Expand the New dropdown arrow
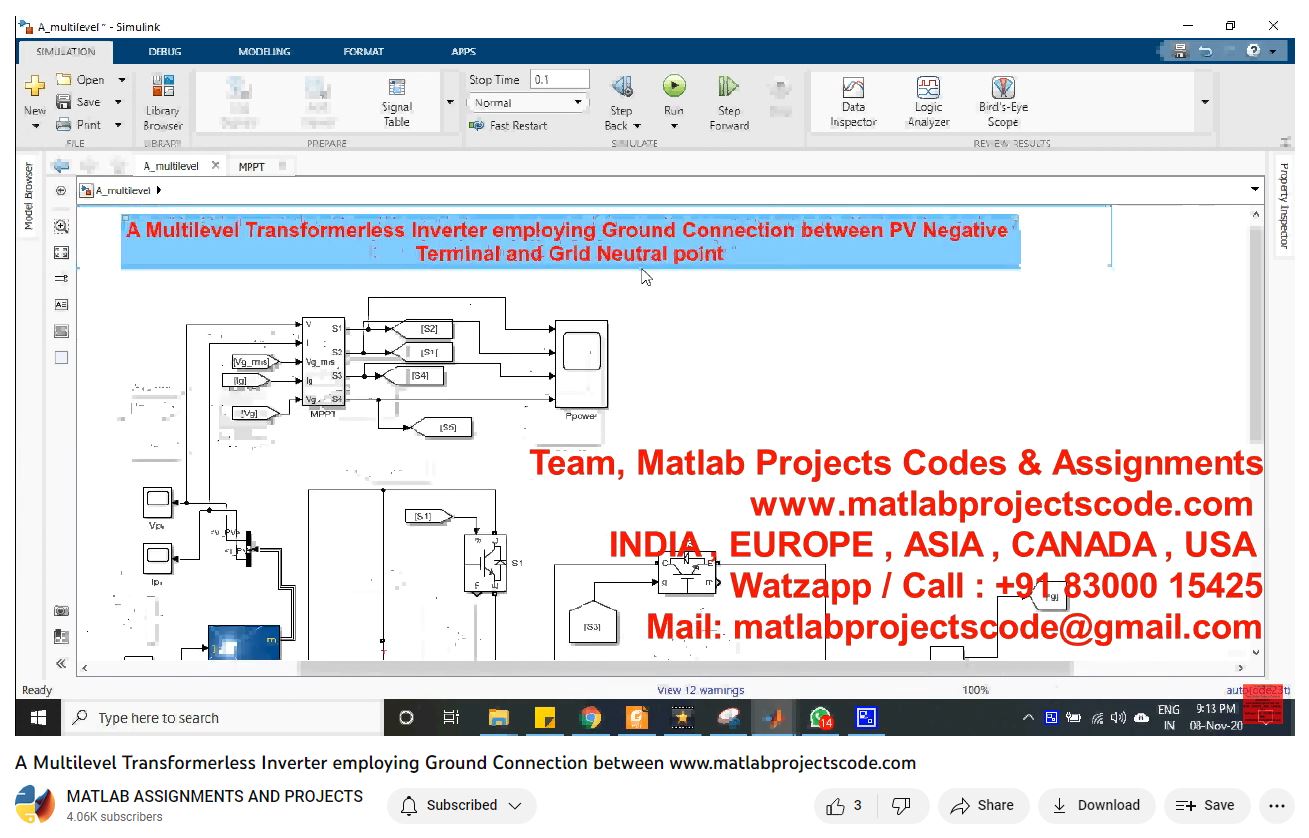 (36, 126)
